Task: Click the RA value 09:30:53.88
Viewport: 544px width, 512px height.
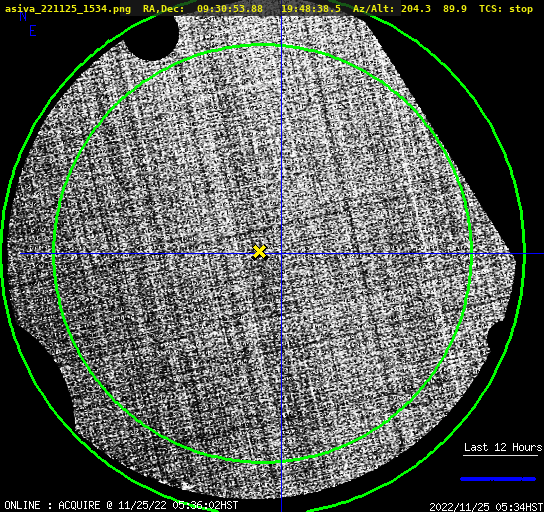Action: (230, 9)
